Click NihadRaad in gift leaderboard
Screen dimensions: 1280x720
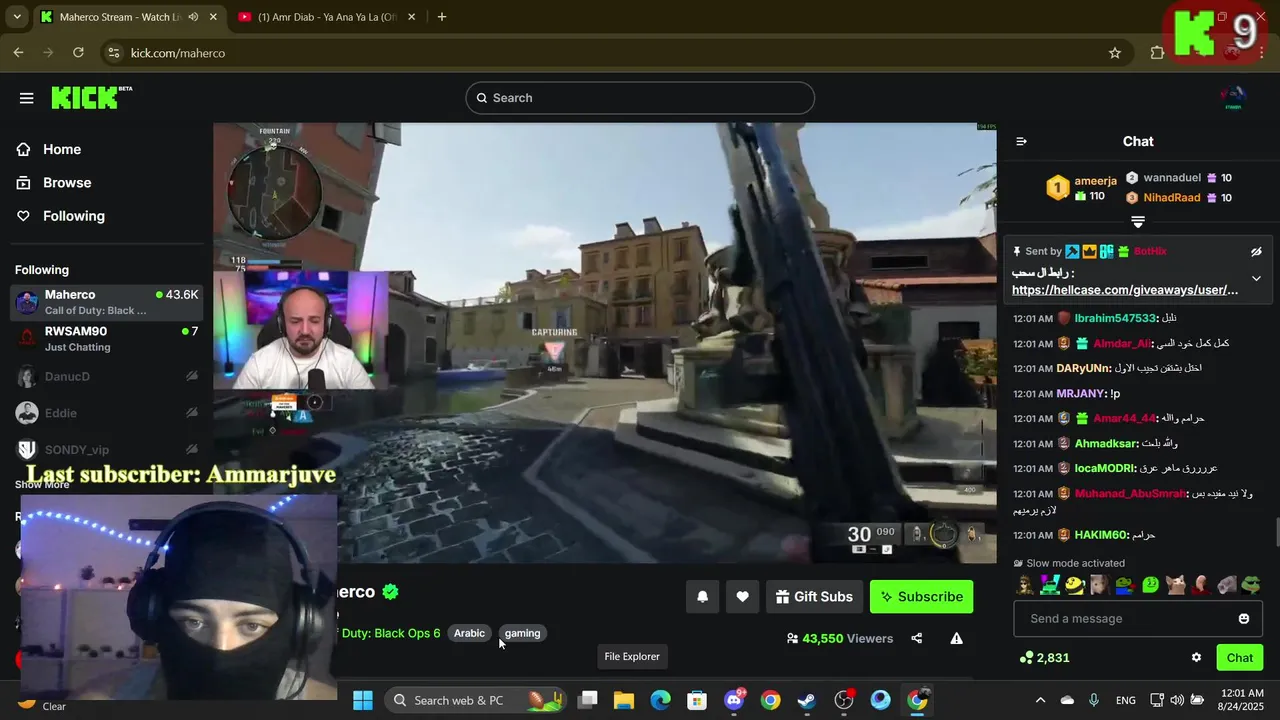point(1172,198)
